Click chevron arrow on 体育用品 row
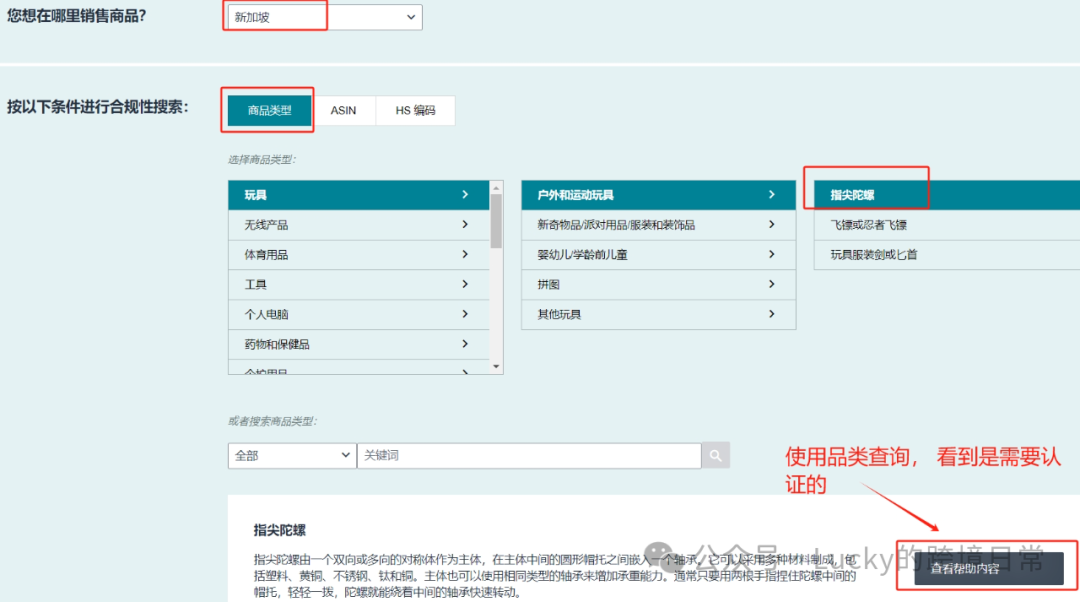 pyautogui.click(x=465, y=254)
